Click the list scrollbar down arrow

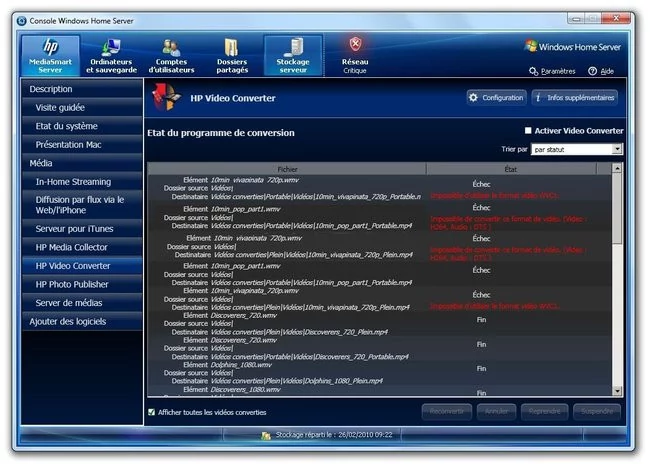point(617,391)
